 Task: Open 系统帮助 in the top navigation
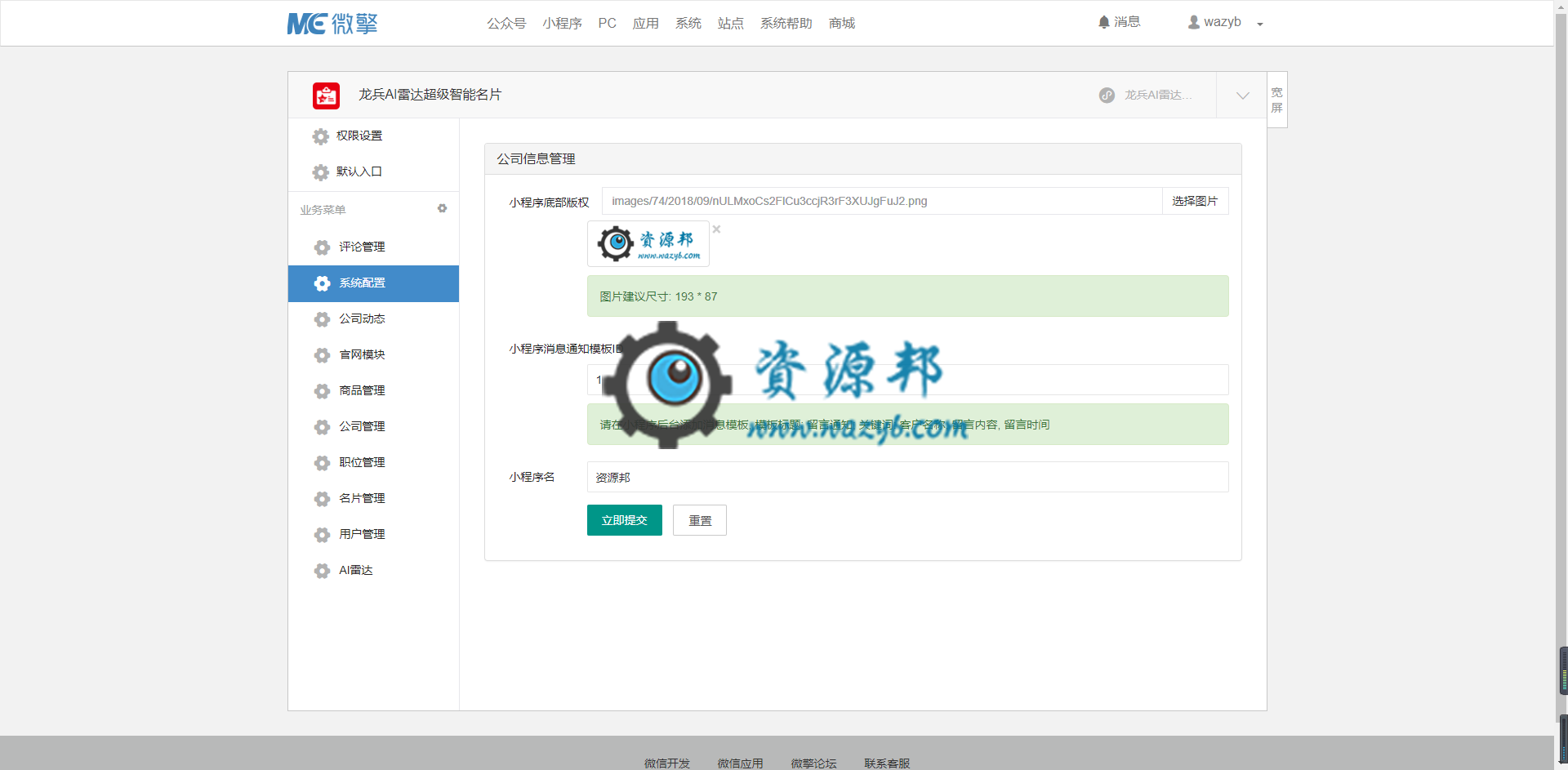[x=786, y=24]
